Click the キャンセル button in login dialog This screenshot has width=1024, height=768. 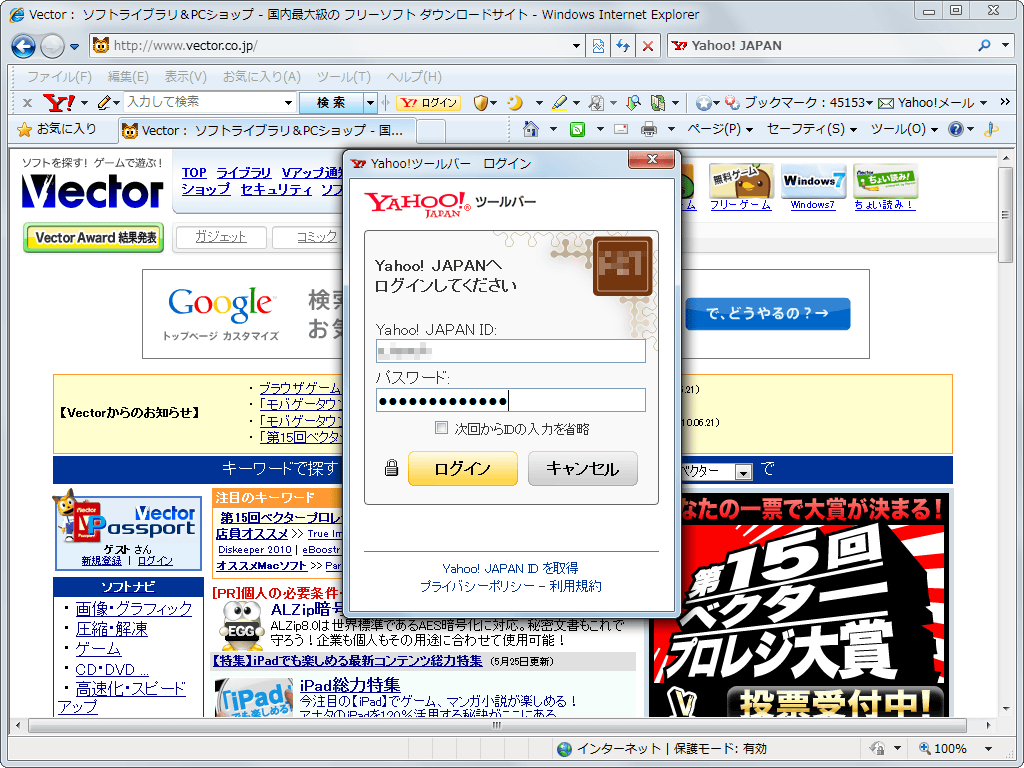[583, 468]
